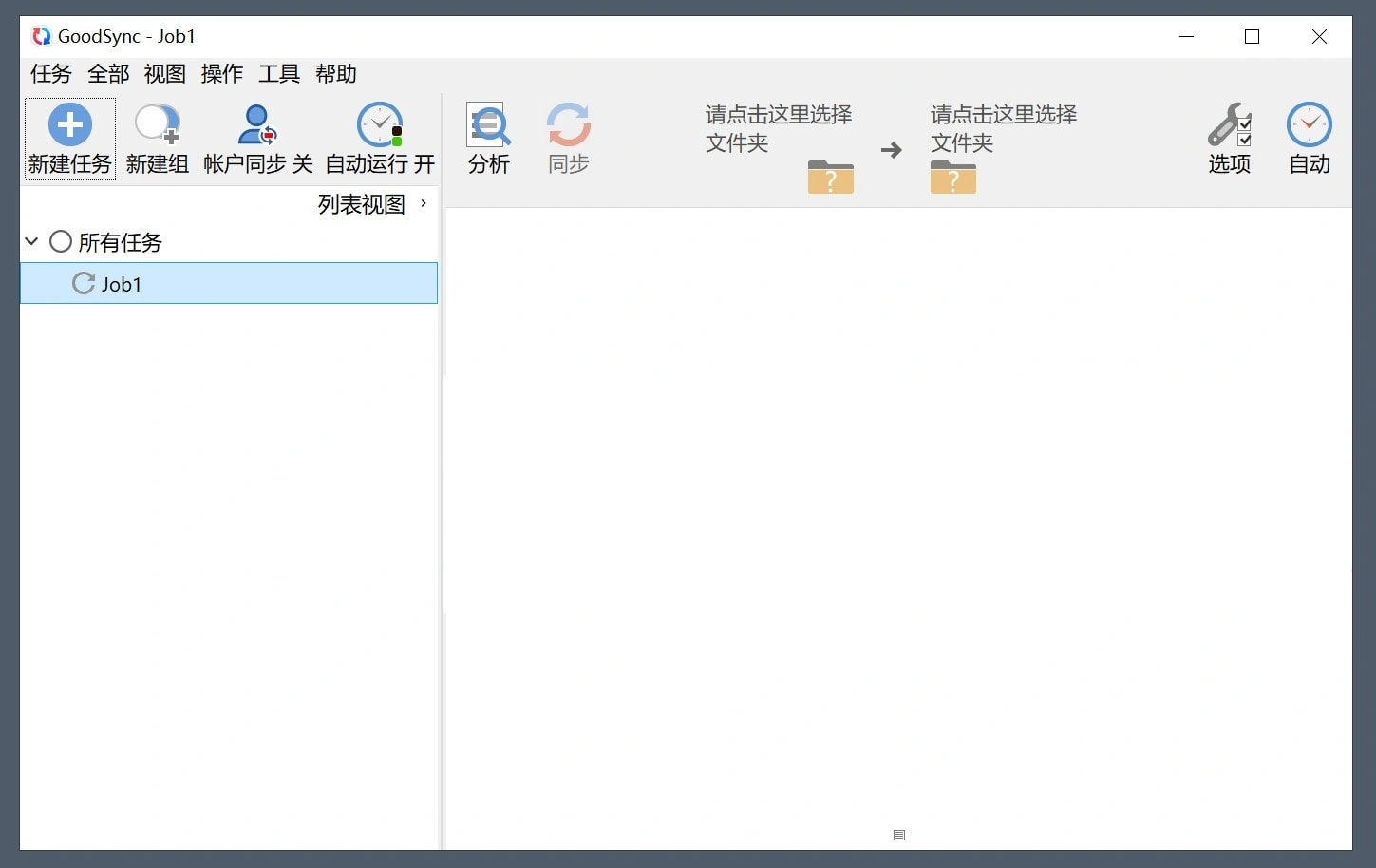Maximize the GoodSync window
1376x868 pixels.
click(x=1253, y=36)
